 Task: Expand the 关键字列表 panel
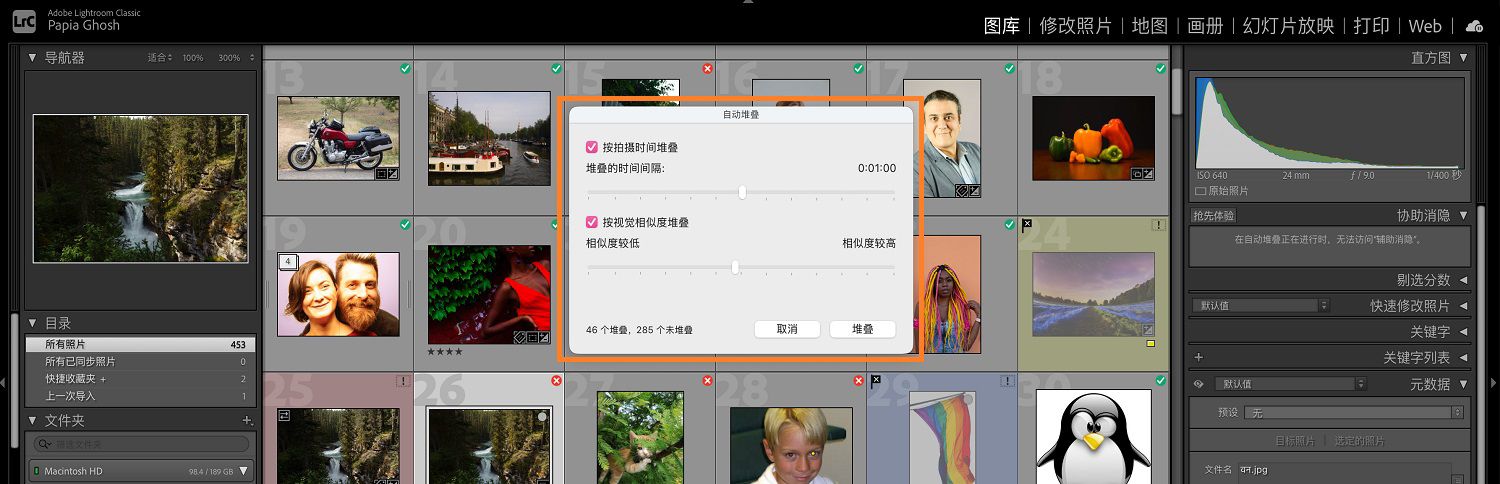tap(1464, 357)
